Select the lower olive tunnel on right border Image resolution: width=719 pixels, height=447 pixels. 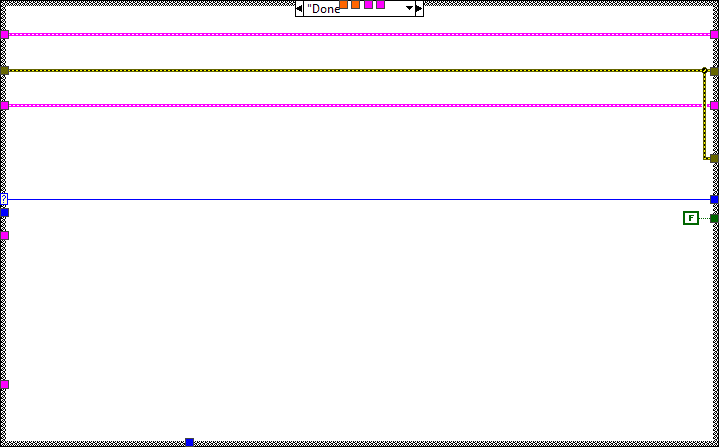point(714,158)
